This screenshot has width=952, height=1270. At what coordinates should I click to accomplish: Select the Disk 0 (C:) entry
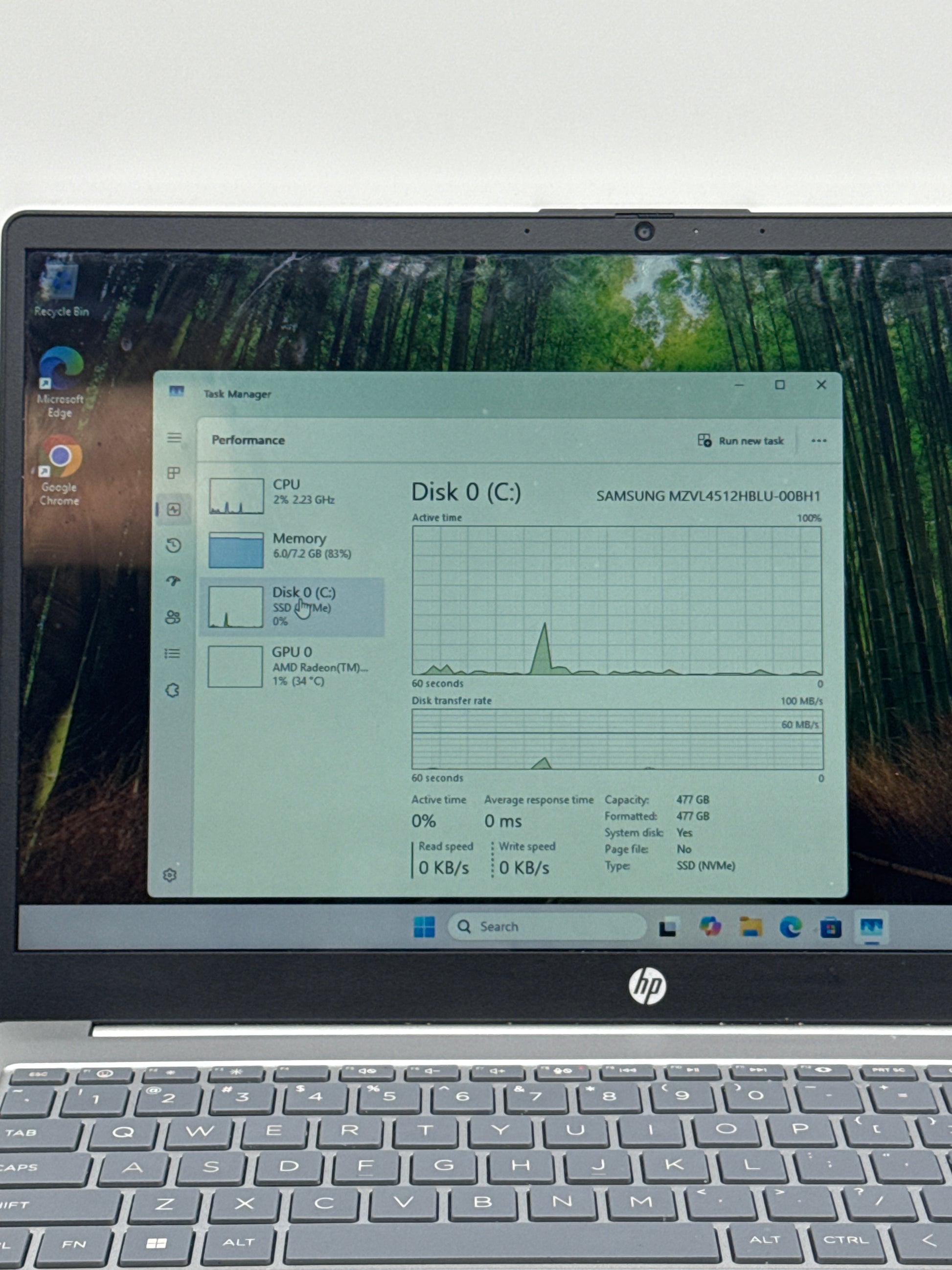pyautogui.click(x=292, y=606)
